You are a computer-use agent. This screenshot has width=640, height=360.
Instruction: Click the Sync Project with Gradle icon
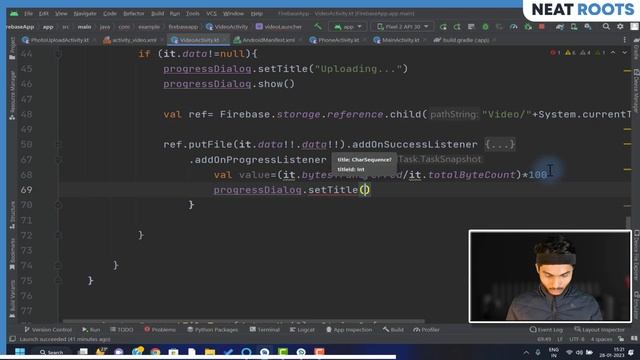(x=560, y=27)
